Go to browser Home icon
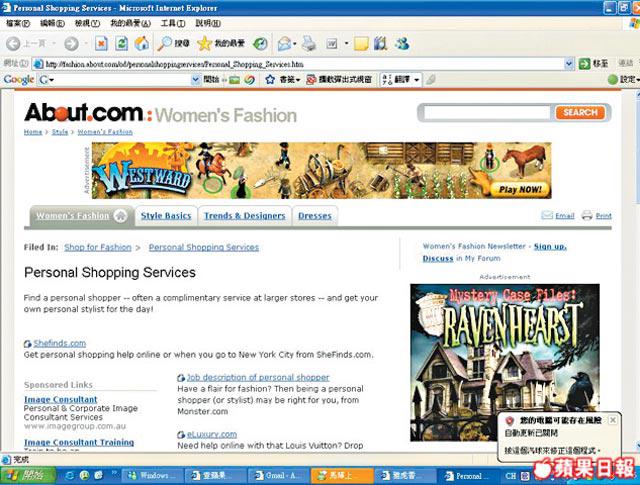640x485 pixels. coord(142,43)
